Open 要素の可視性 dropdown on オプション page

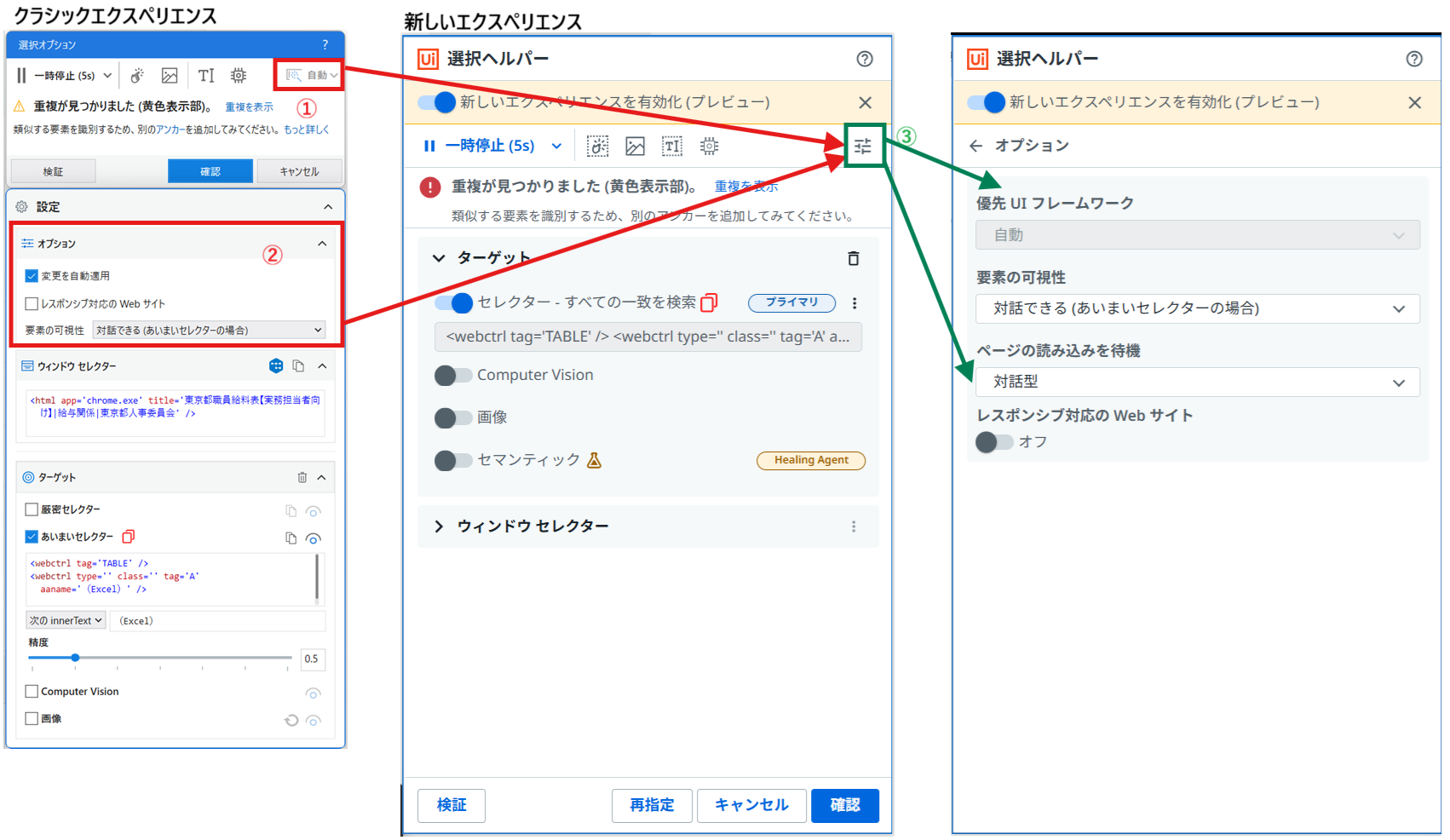point(1198,308)
